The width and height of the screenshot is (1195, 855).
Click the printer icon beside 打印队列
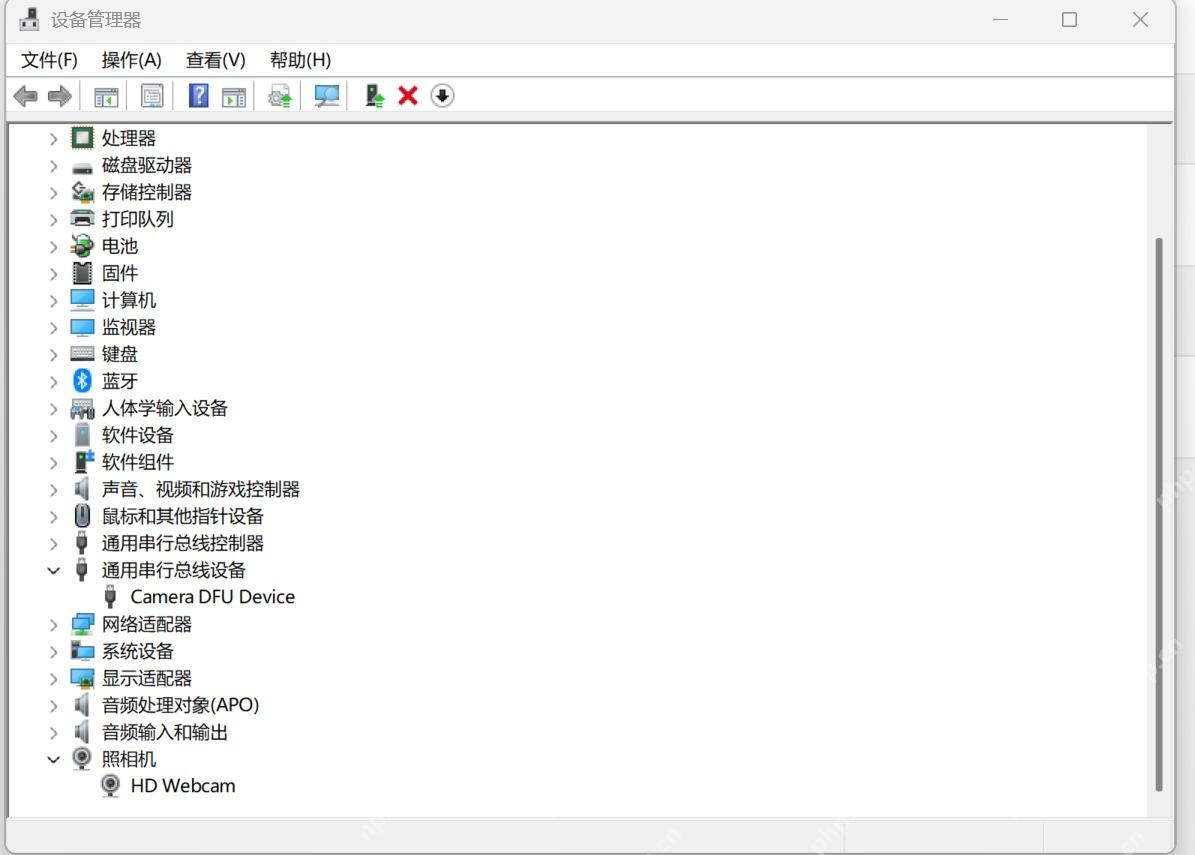pyautogui.click(x=82, y=219)
